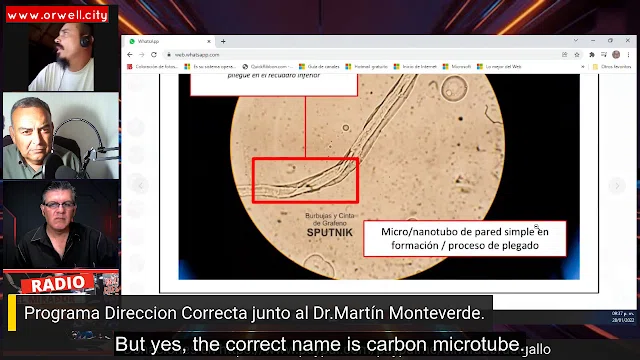
Task: Click the RADIO logo
Action: [58, 284]
